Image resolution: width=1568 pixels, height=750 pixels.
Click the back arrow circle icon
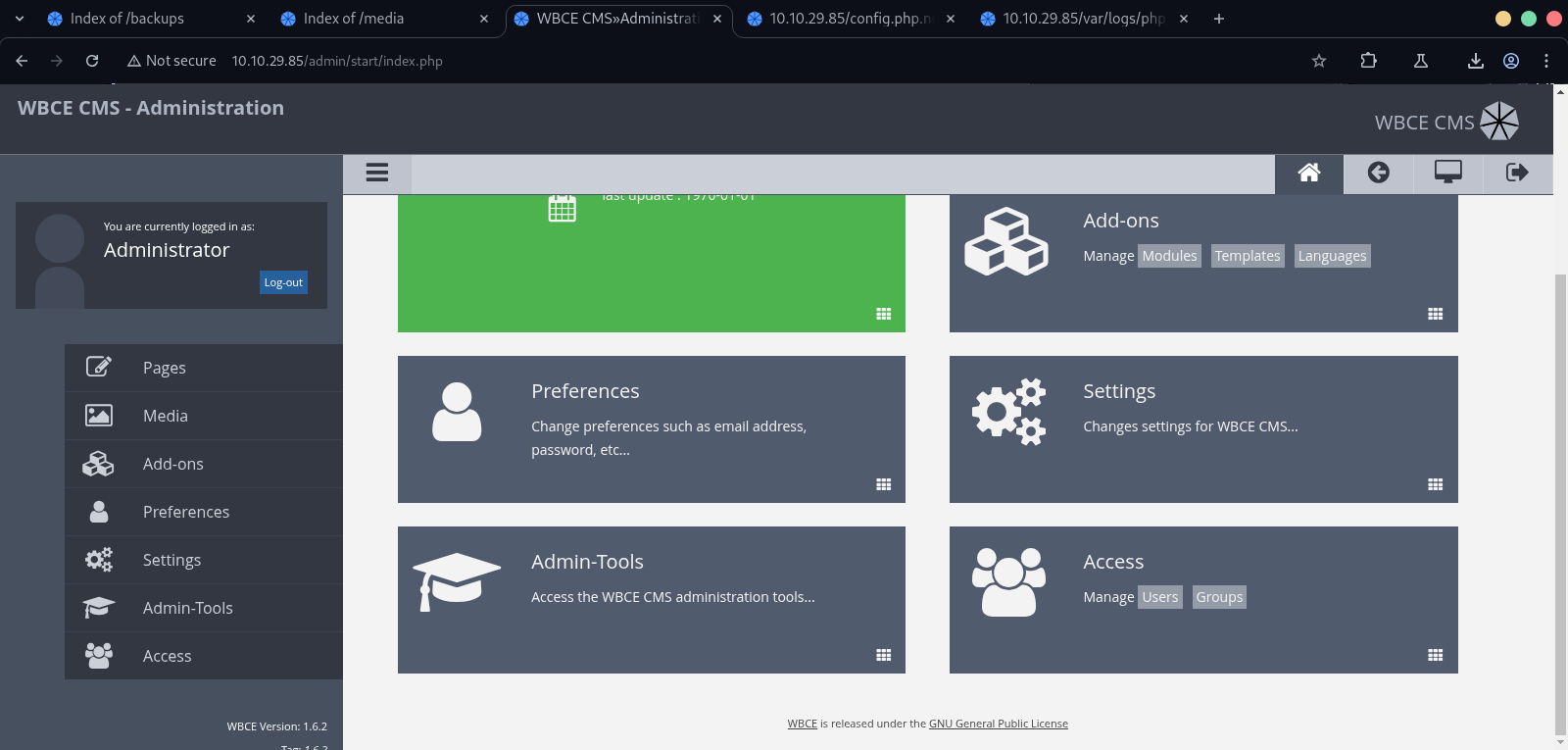pyautogui.click(x=1378, y=174)
